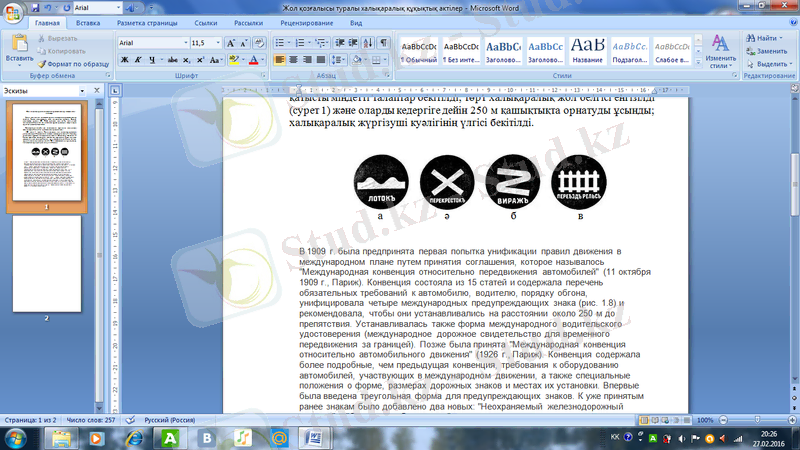Open the Эскизы pane dropdown
Viewport: 800px width, 450px height.
(x=82, y=91)
